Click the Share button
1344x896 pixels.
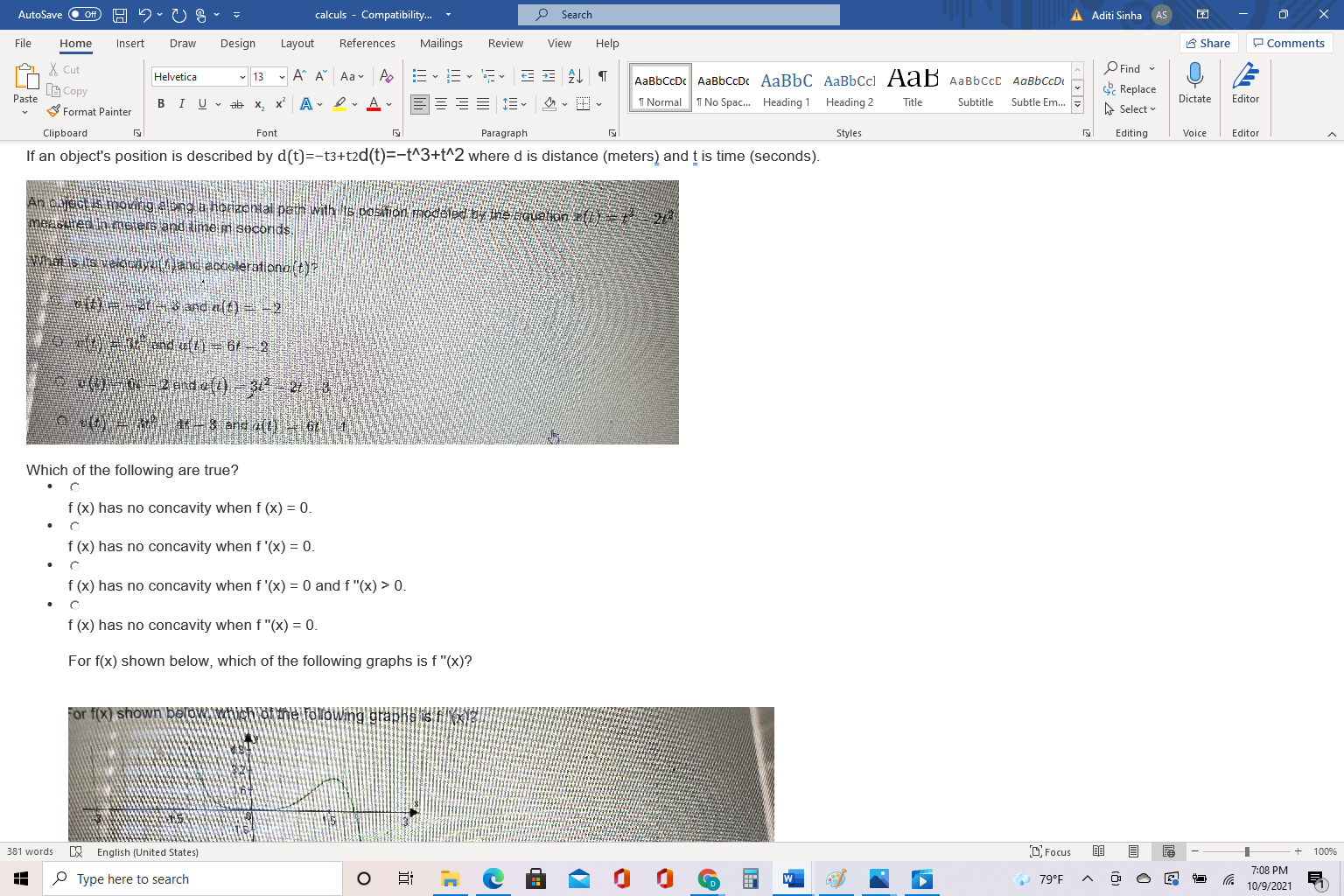1208,43
